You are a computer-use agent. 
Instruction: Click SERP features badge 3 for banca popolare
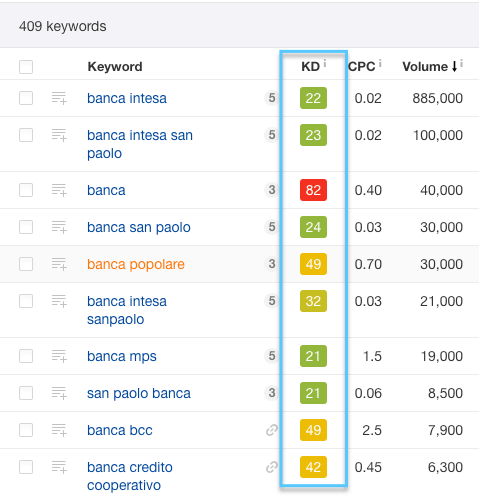tap(272, 264)
